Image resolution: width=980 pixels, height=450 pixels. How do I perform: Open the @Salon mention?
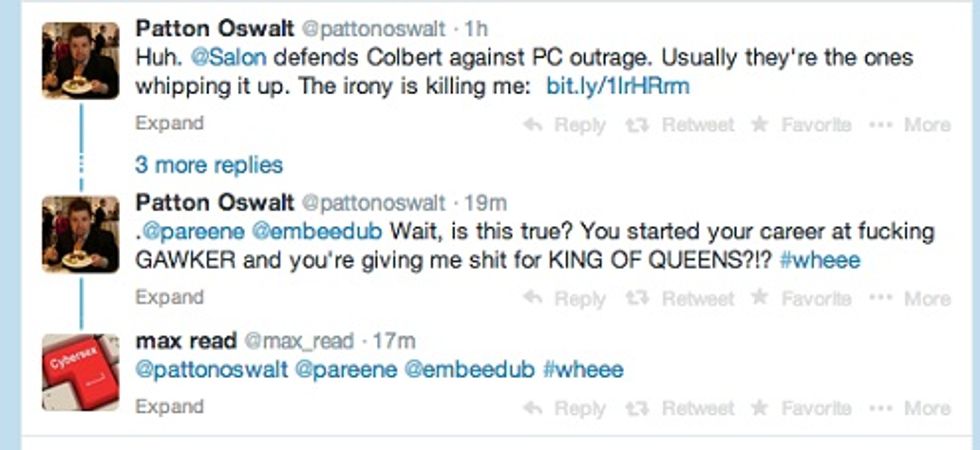[228, 58]
